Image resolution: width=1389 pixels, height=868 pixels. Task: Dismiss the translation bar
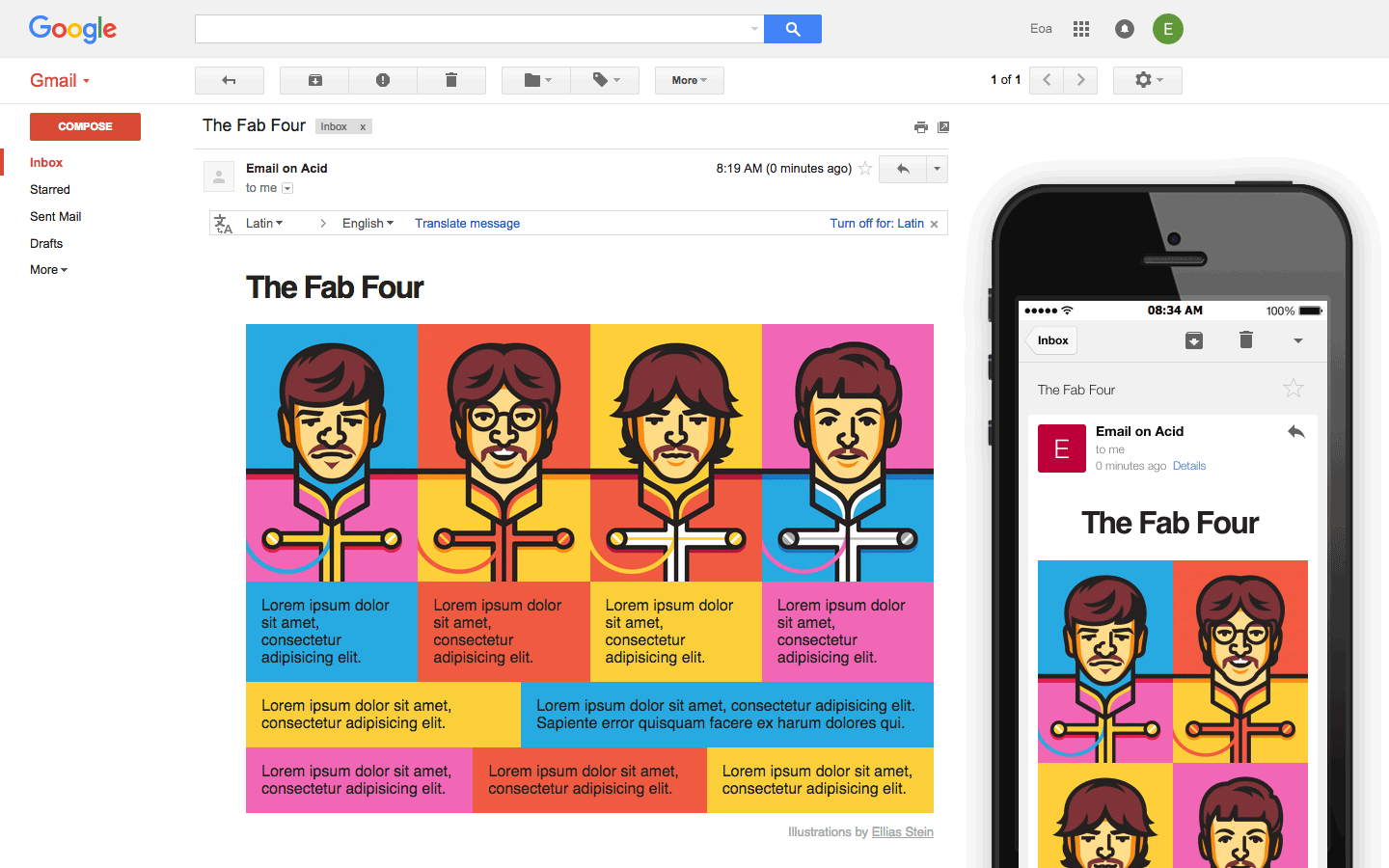pyautogui.click(x=934, y=225)
